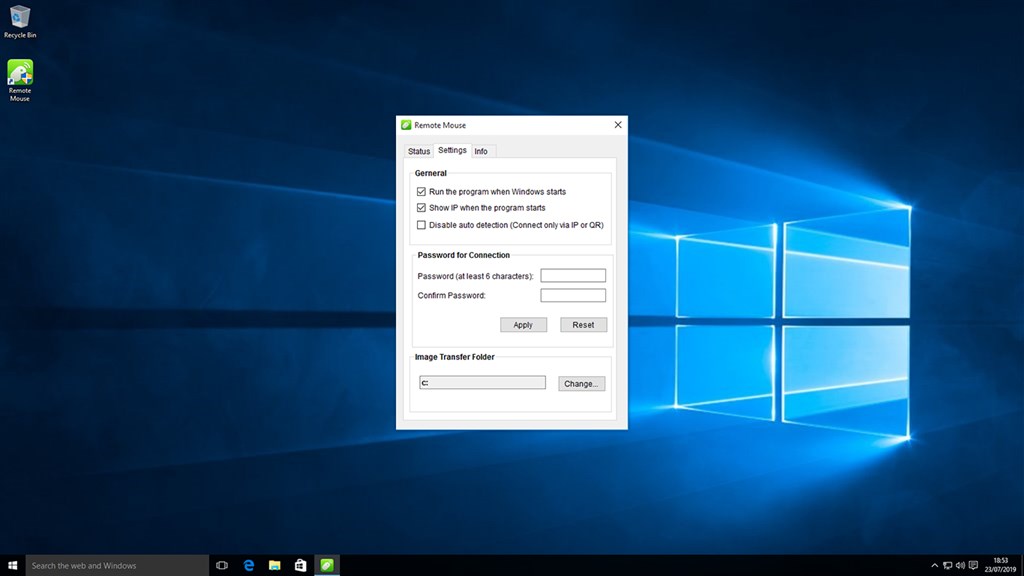This screenshot has height=576, width=1024.
Task: Click the Reset button
Action: (x=583, y=325)
